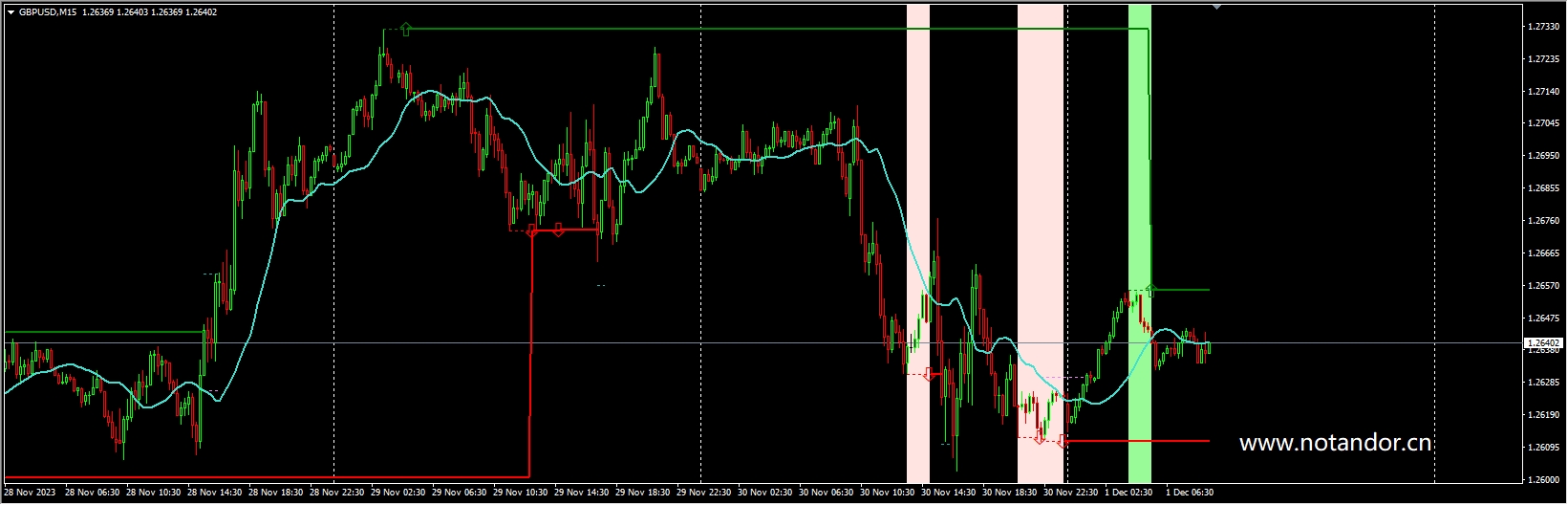Click the green up arrow at chart top
This screenshot has height=505, width=1568.
coord(406,30)
